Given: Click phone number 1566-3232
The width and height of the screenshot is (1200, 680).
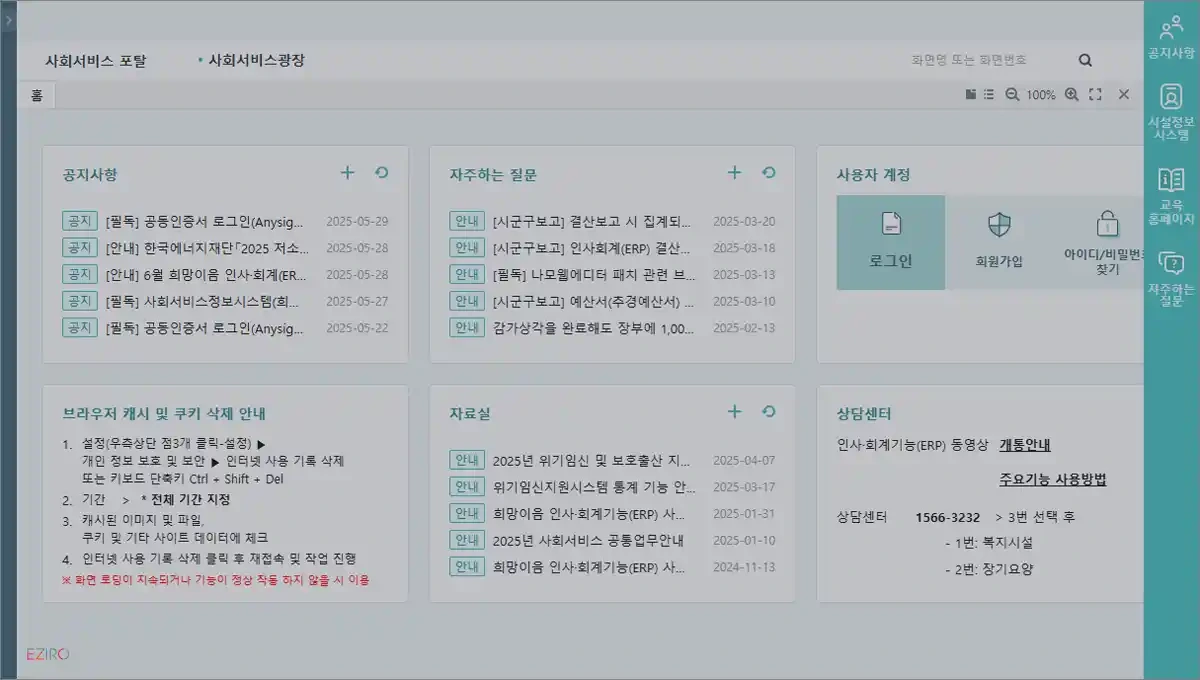Looking at the screenshot, I should tap(948, 518).
